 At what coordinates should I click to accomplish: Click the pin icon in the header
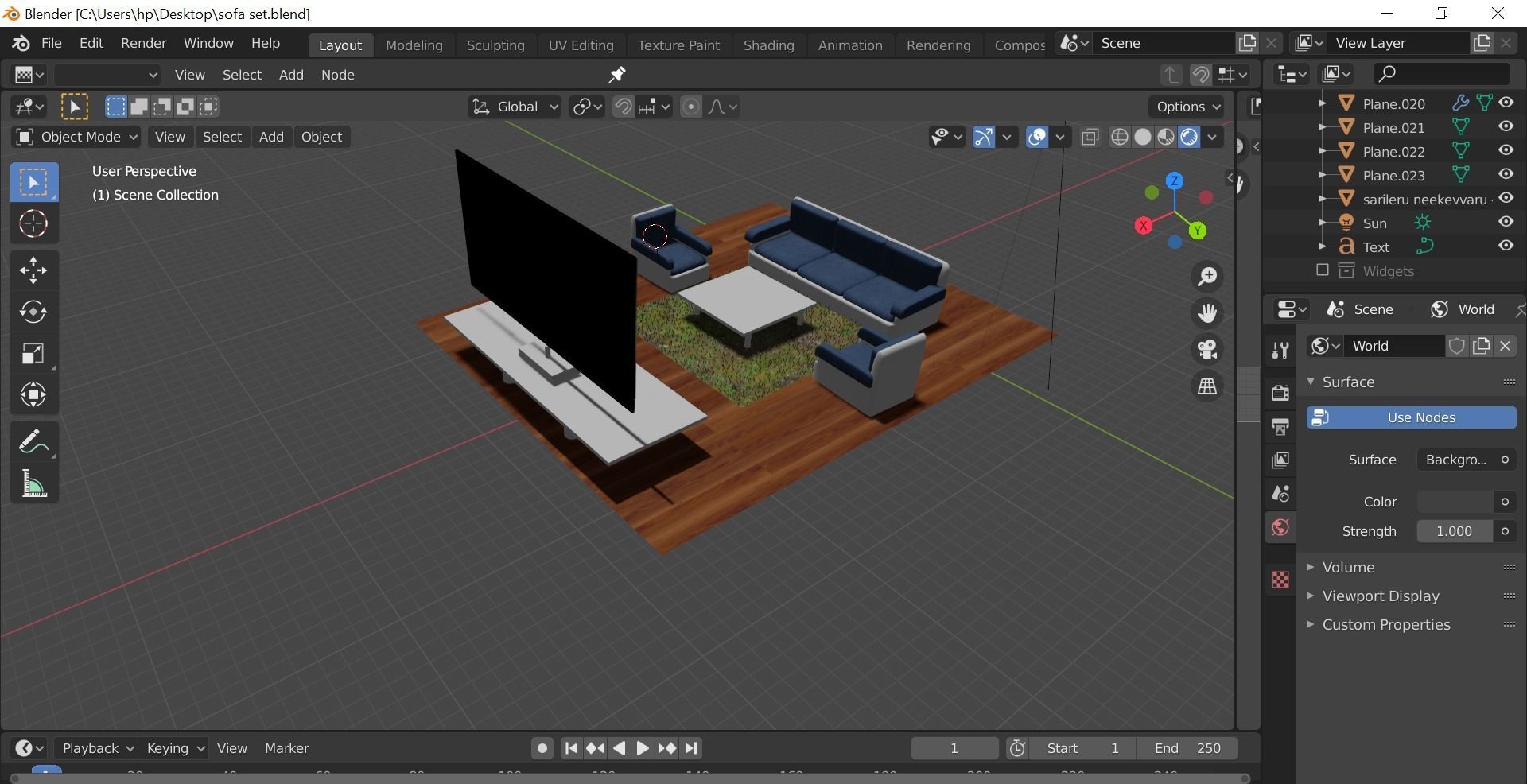click(616, 75)
